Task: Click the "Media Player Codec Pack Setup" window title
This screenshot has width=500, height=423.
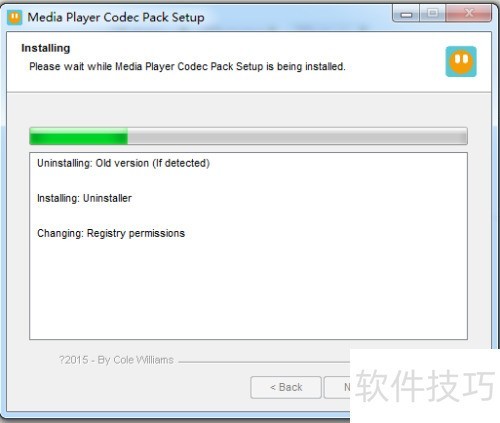Action: pyautogui.click(x=116, y=17)
